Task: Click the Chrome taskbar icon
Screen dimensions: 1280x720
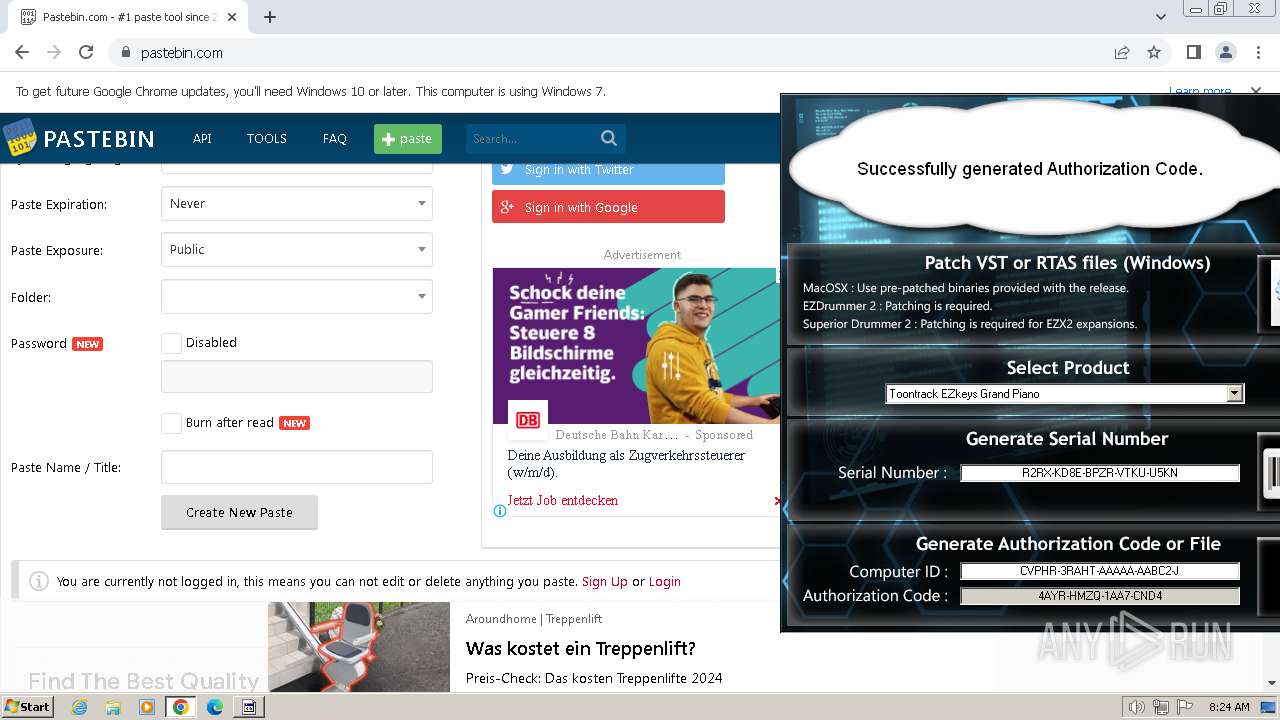Action: point(181,707)
